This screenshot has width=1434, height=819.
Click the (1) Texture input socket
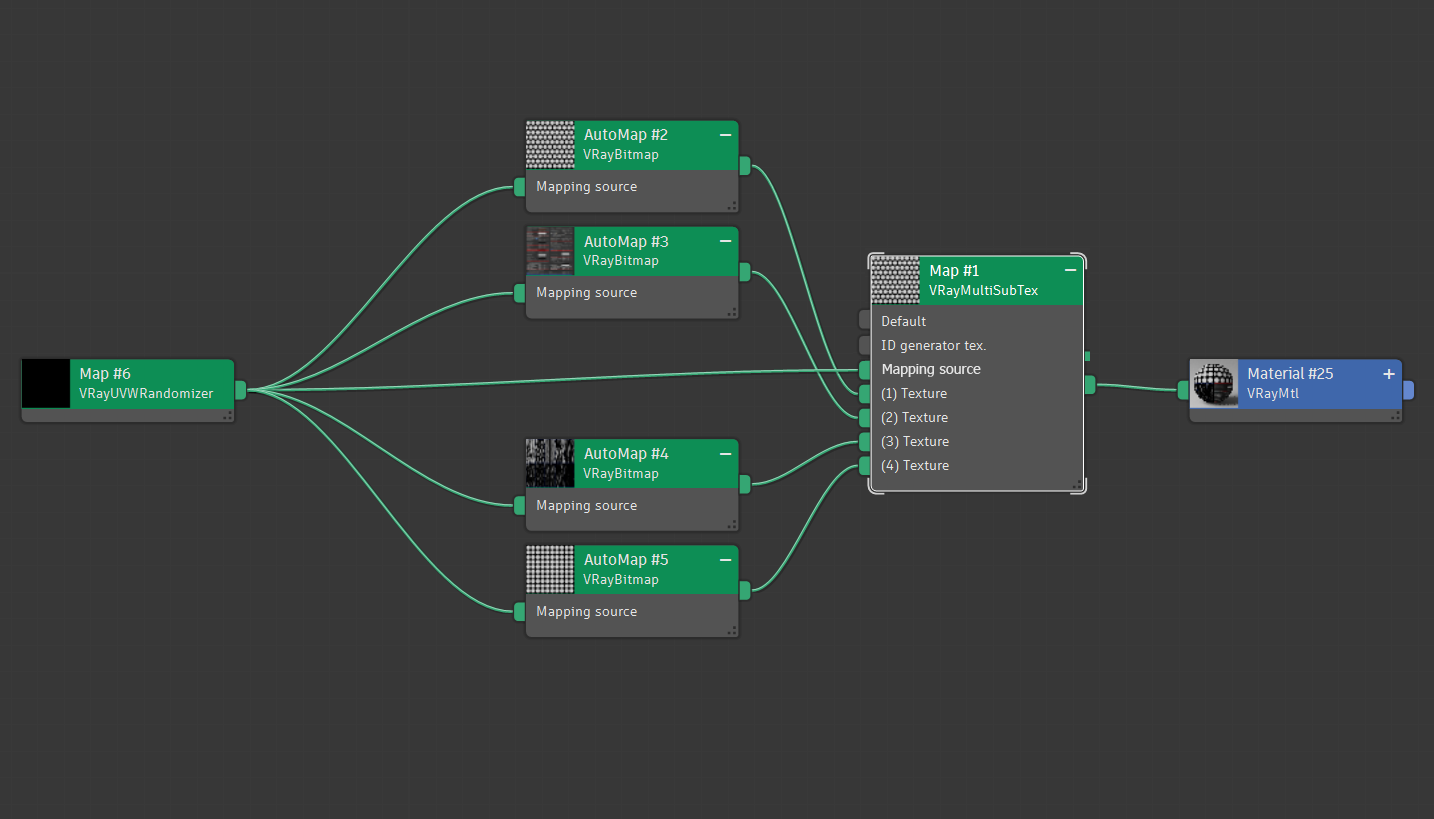[865, 394]
